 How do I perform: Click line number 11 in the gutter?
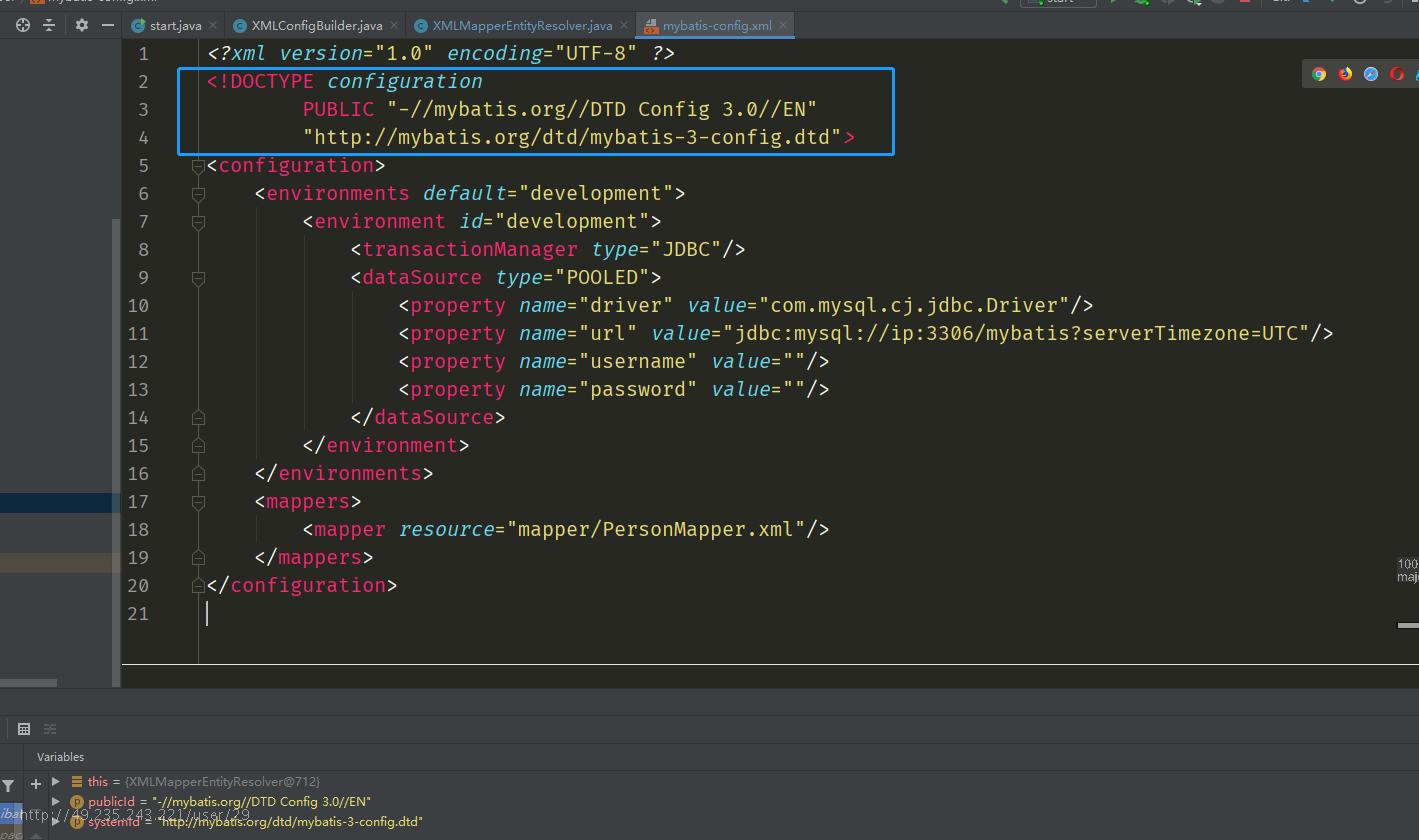click(138, 334)
